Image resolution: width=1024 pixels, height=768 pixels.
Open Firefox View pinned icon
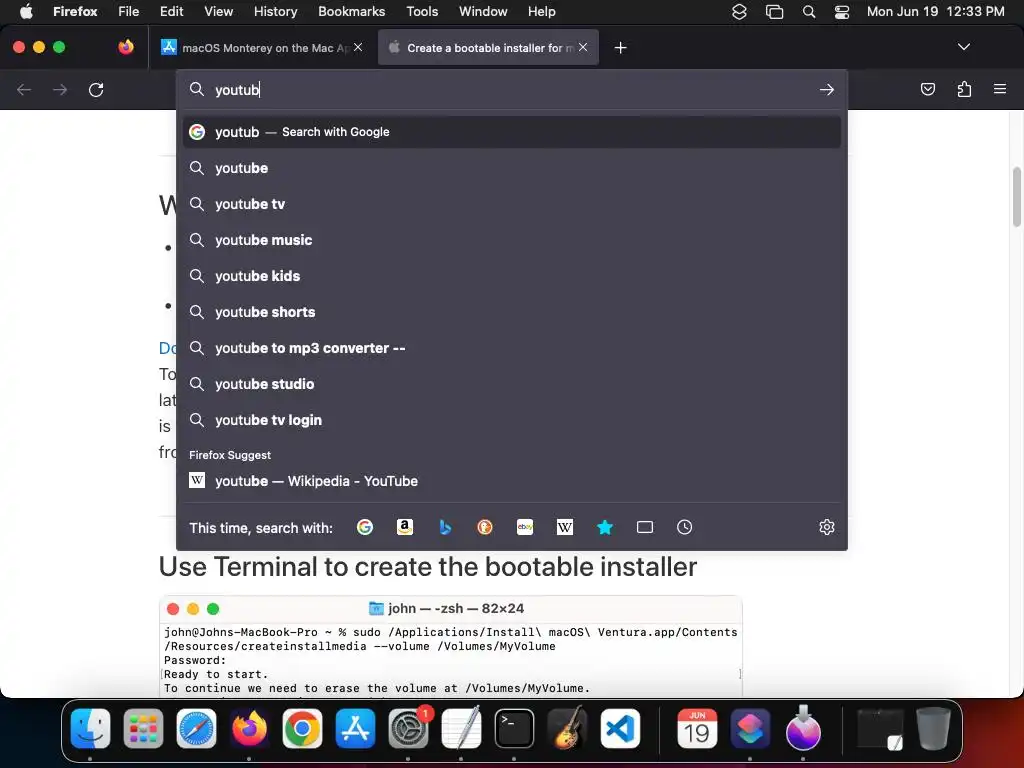(x=126, y=47)
